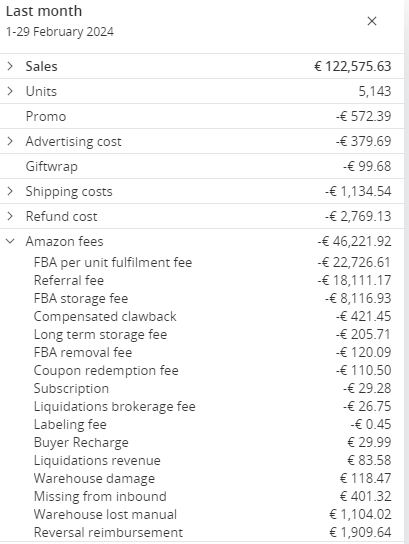Click the Reversal reimbursement amount
The height and width of the screenshot is (544, 409).
tap(360, 532)
